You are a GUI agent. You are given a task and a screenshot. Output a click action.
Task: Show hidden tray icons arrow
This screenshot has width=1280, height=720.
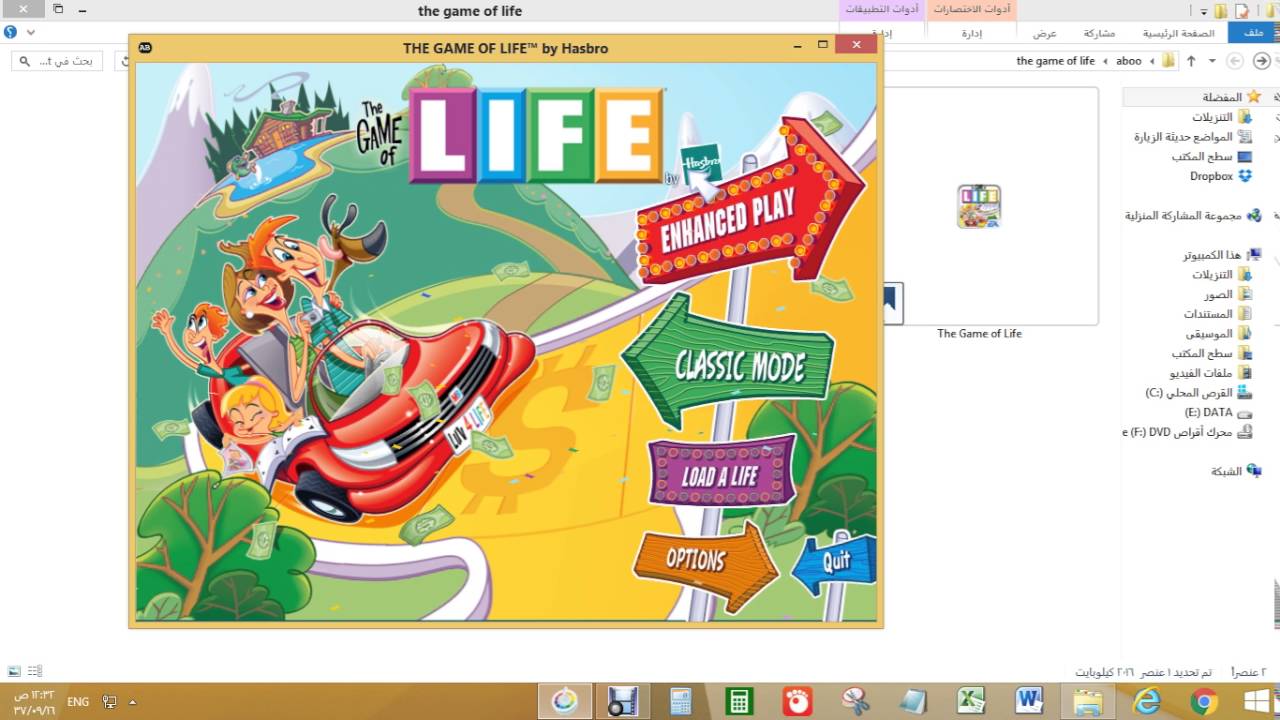pyautogui.click(x=132, y=702)
